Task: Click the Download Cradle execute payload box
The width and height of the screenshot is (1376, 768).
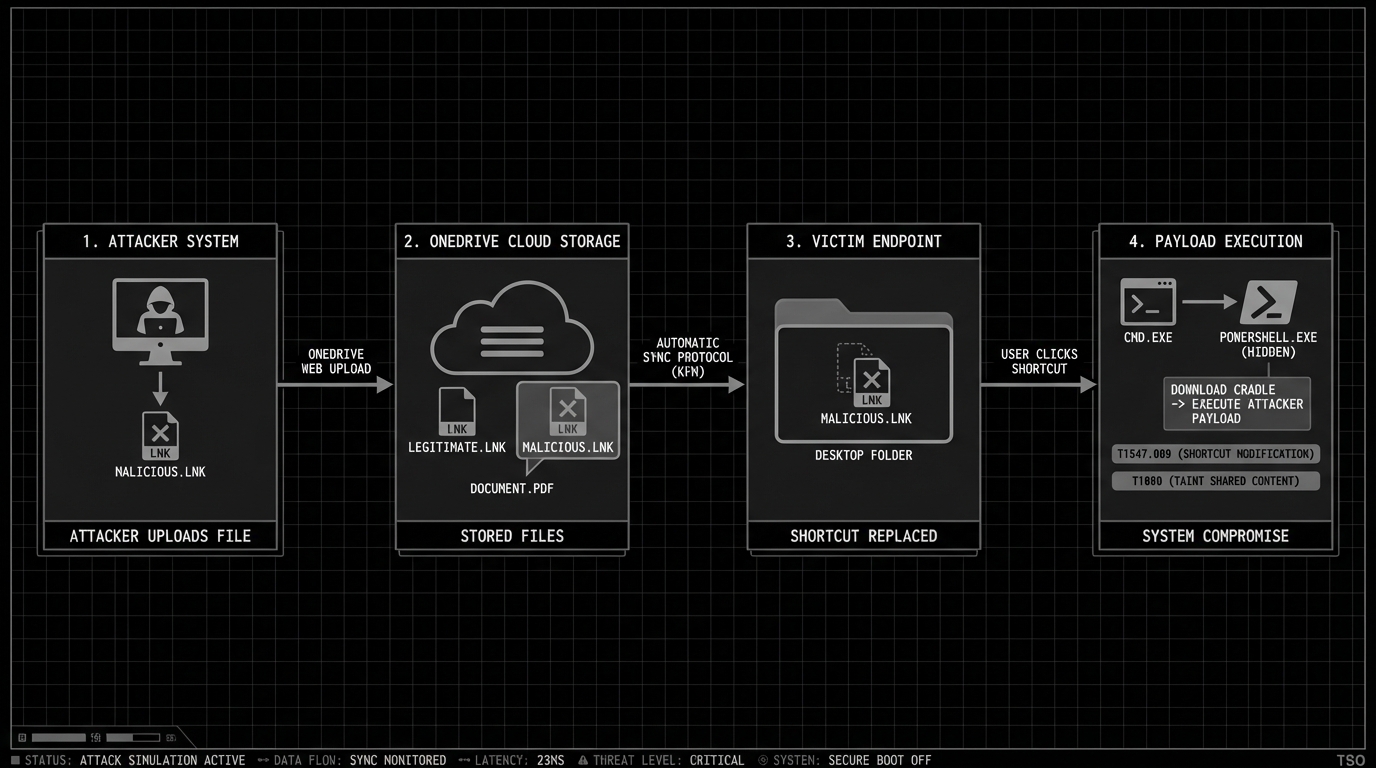Action: coord(1237,404)
